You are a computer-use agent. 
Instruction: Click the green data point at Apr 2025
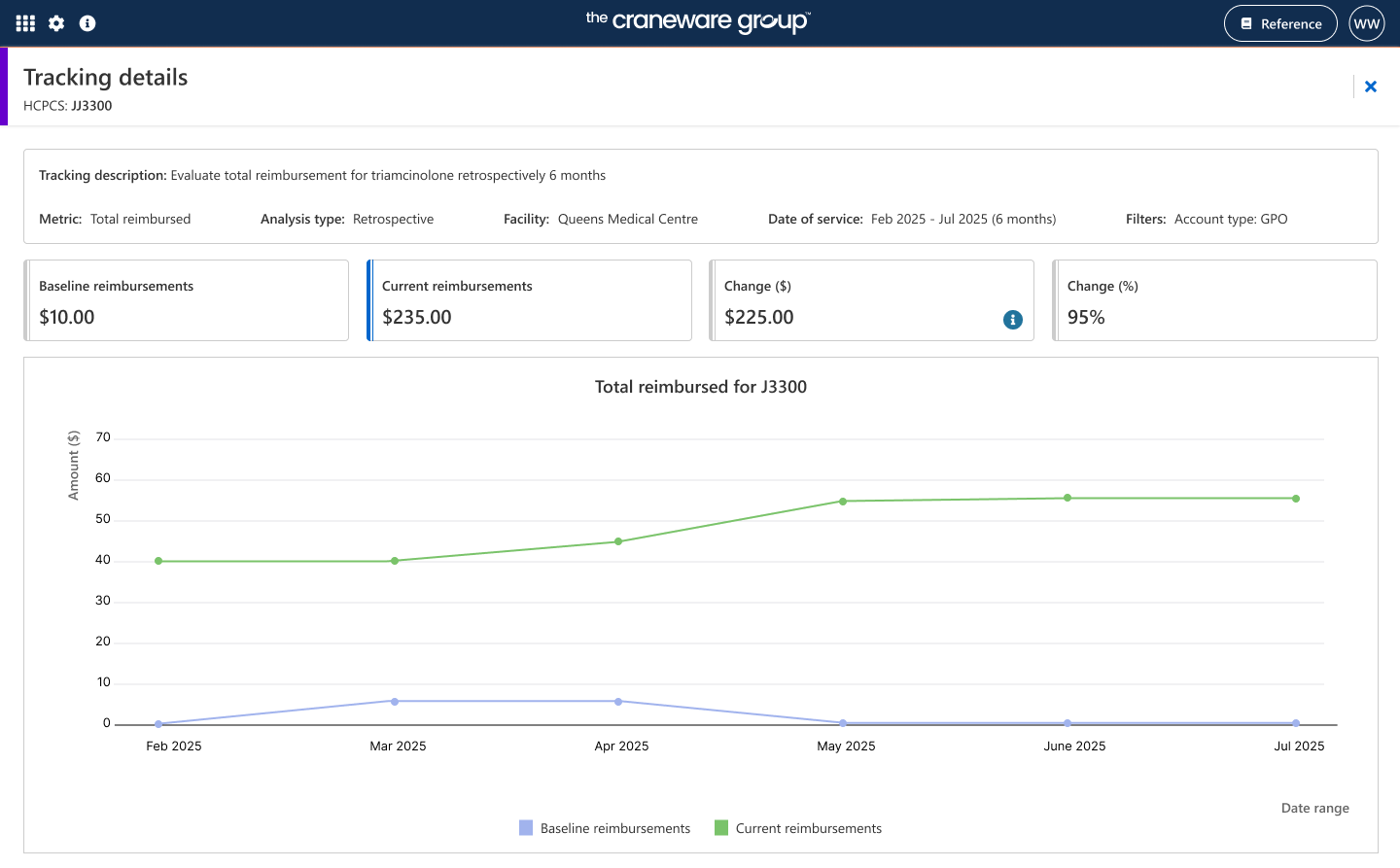618,541
